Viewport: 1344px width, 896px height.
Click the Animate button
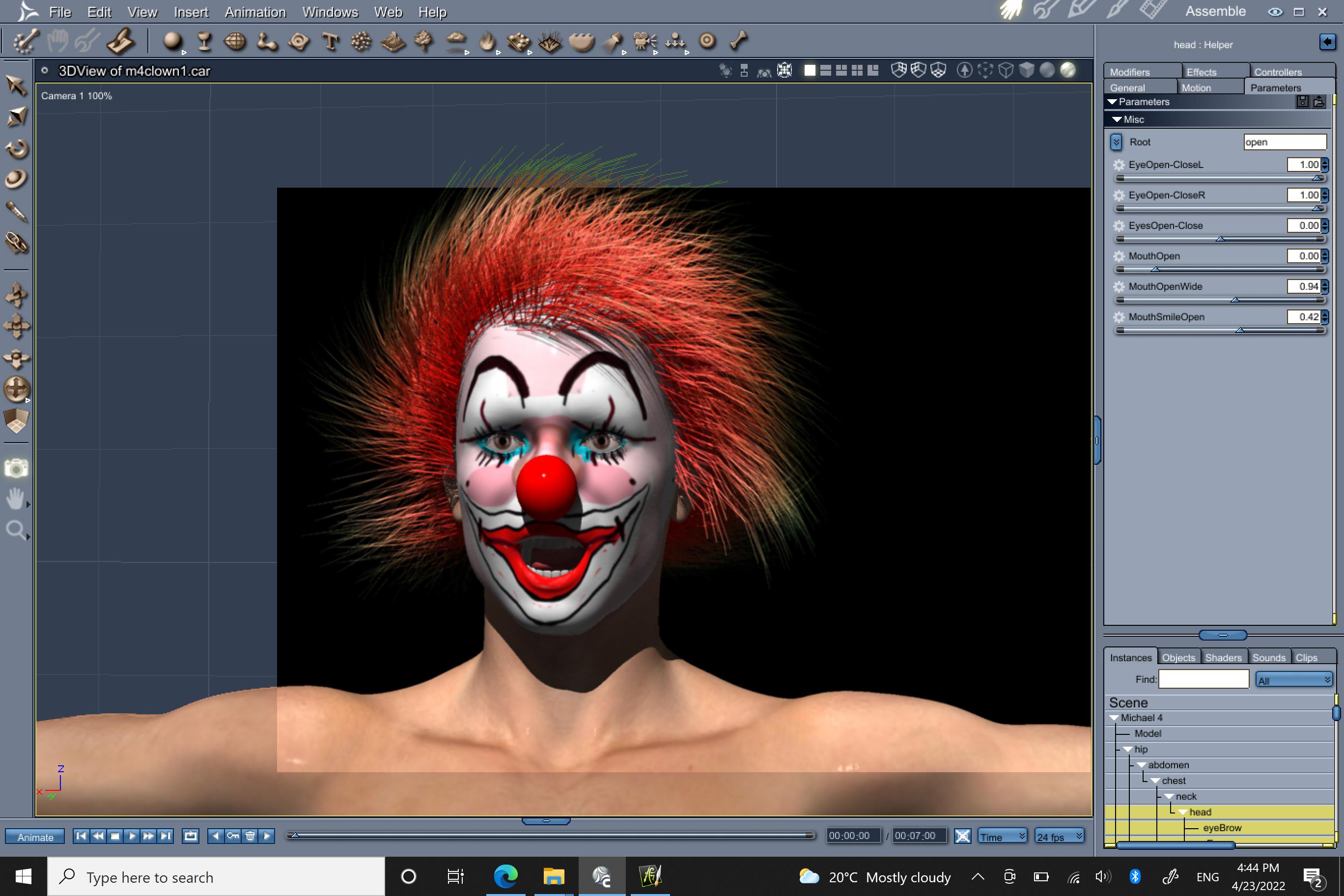click(x=35, y=837)
